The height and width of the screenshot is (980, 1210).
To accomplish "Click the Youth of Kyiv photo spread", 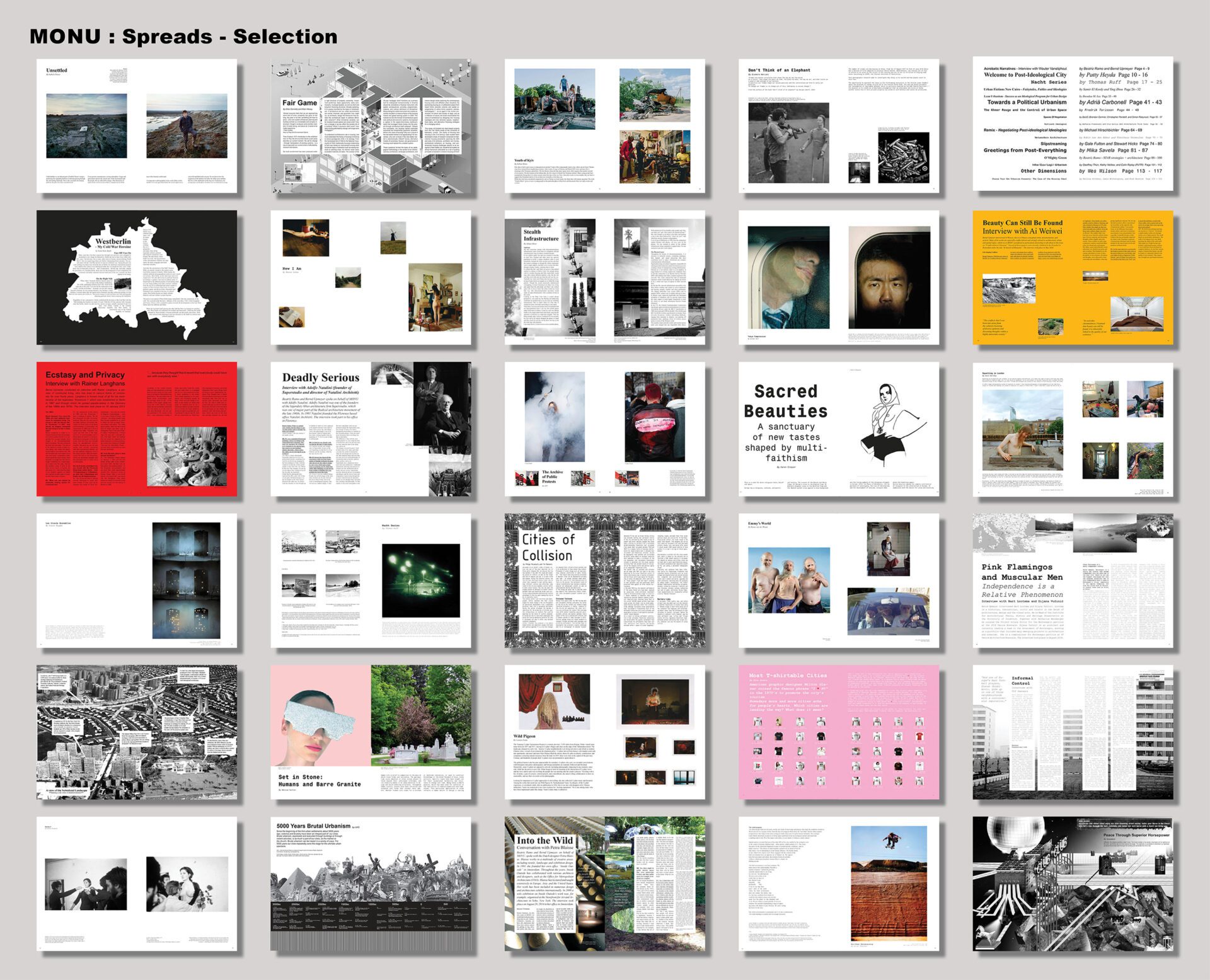I will pyautogui.click(x=605, y=126).
